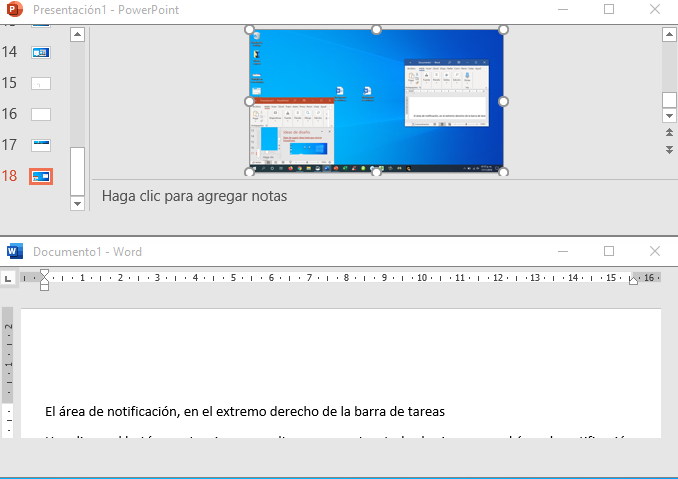The image size is (678, 479).
Task: Click text 'El área de notificación' in Word
Action: (x=112, y=411)
